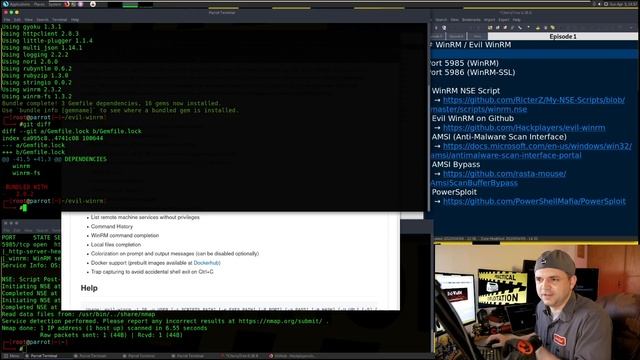The image size is (640, 360).
Task: Click the Menu button in bottom taskbar
Action: pyautogui.click(x=12, y=356)
